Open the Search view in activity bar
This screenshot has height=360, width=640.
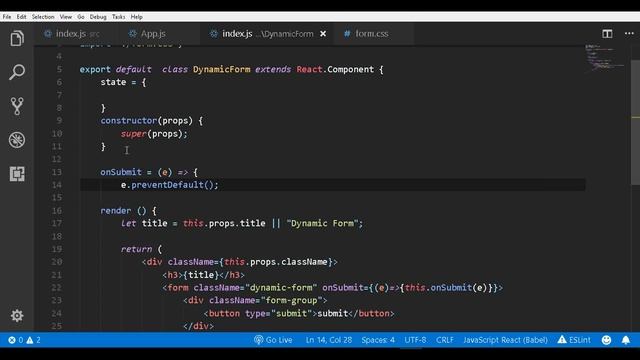[x=17, y=72]
